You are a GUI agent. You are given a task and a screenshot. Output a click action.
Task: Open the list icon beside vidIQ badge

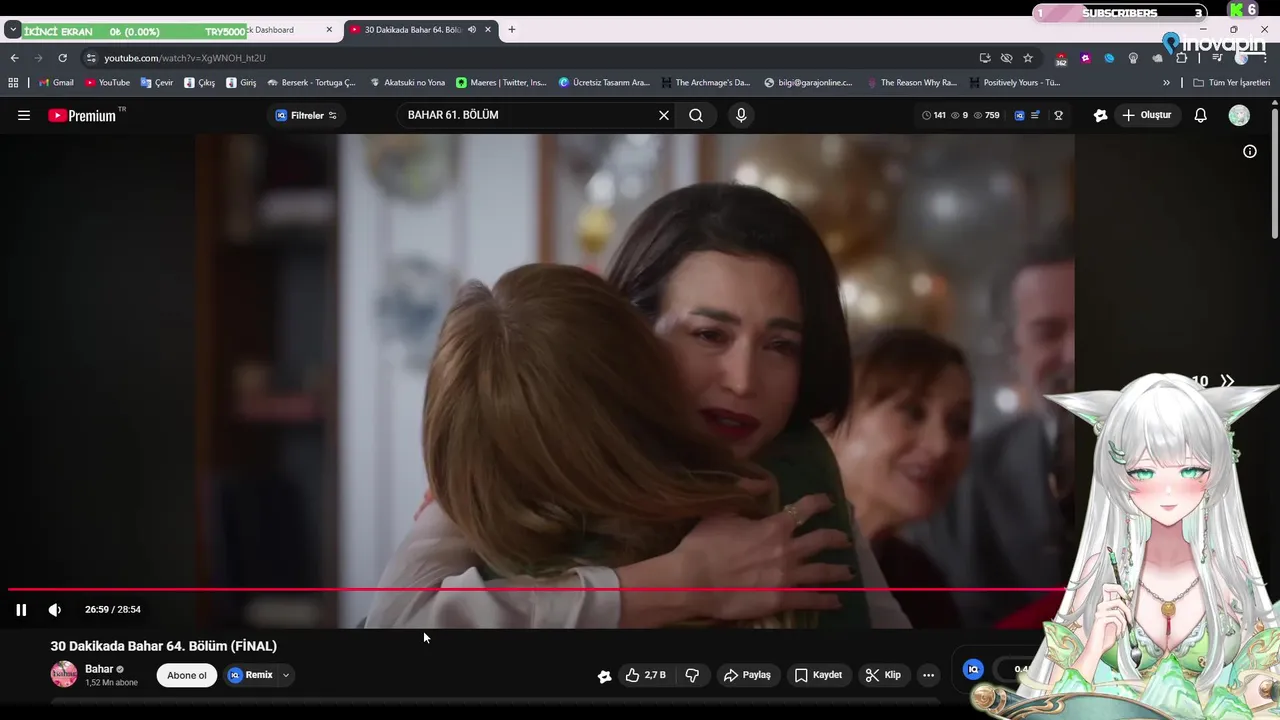point(1036,115)
